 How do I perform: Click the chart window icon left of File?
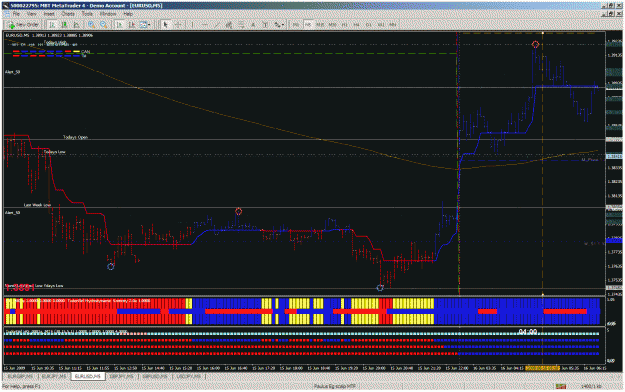[x=6, y=14]
